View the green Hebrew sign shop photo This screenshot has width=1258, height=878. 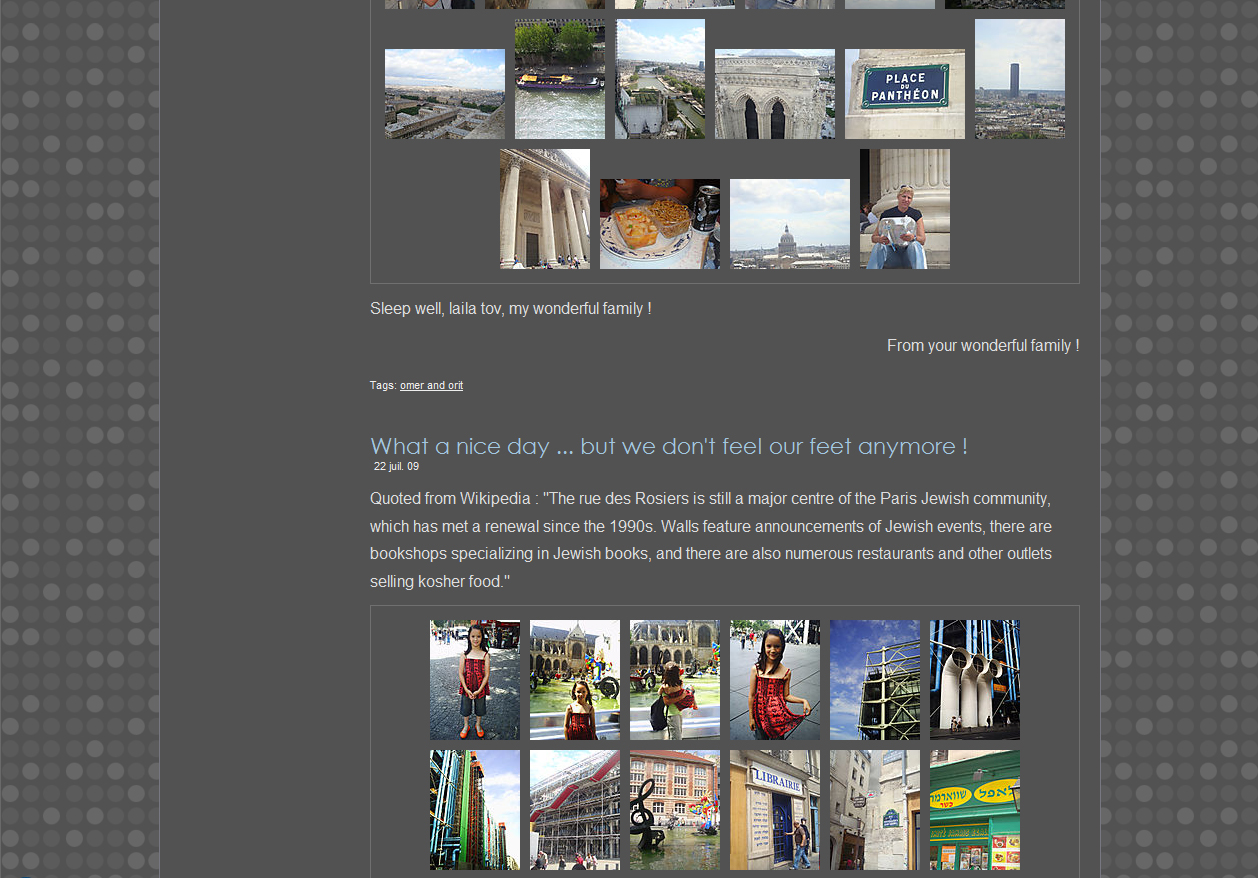[974, 810]
